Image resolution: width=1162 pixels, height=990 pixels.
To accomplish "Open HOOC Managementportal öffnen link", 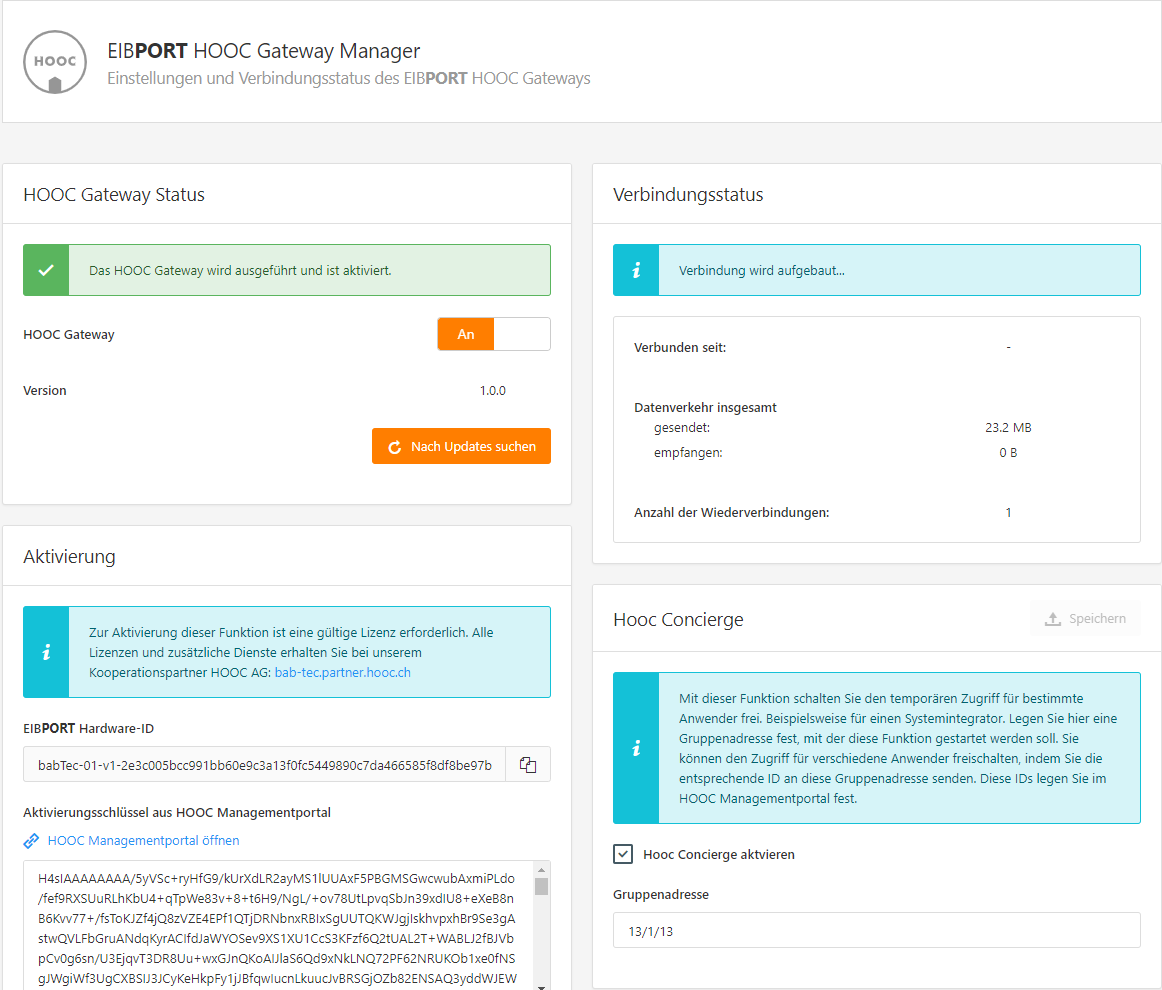I will (x=143, y=841).
